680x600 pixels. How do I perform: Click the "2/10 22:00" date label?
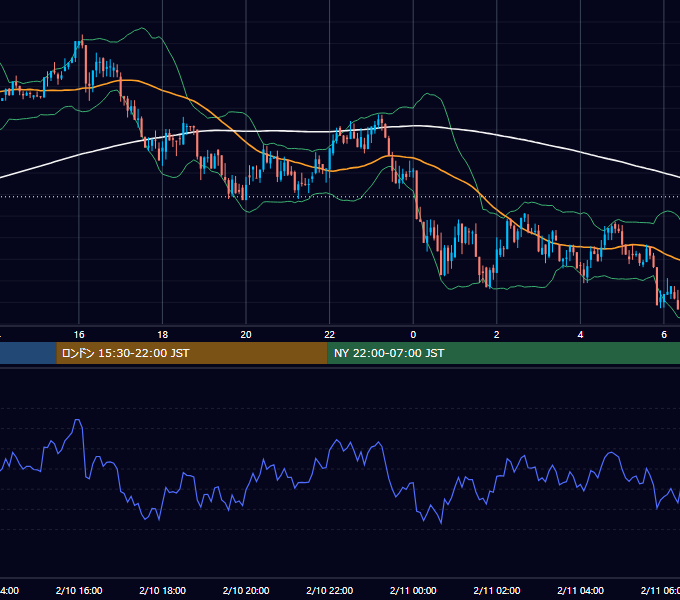(x=330, y=590)
